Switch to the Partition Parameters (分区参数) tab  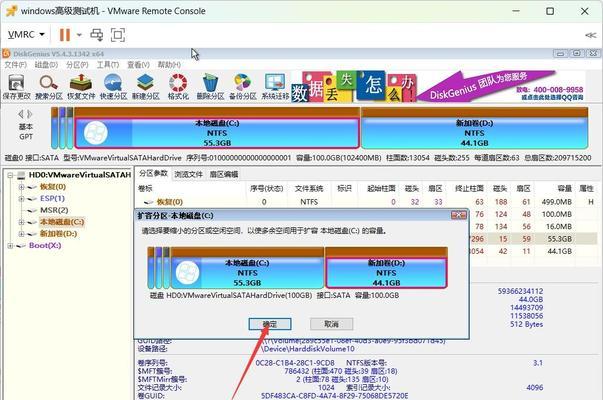click(x=153, y=174)
